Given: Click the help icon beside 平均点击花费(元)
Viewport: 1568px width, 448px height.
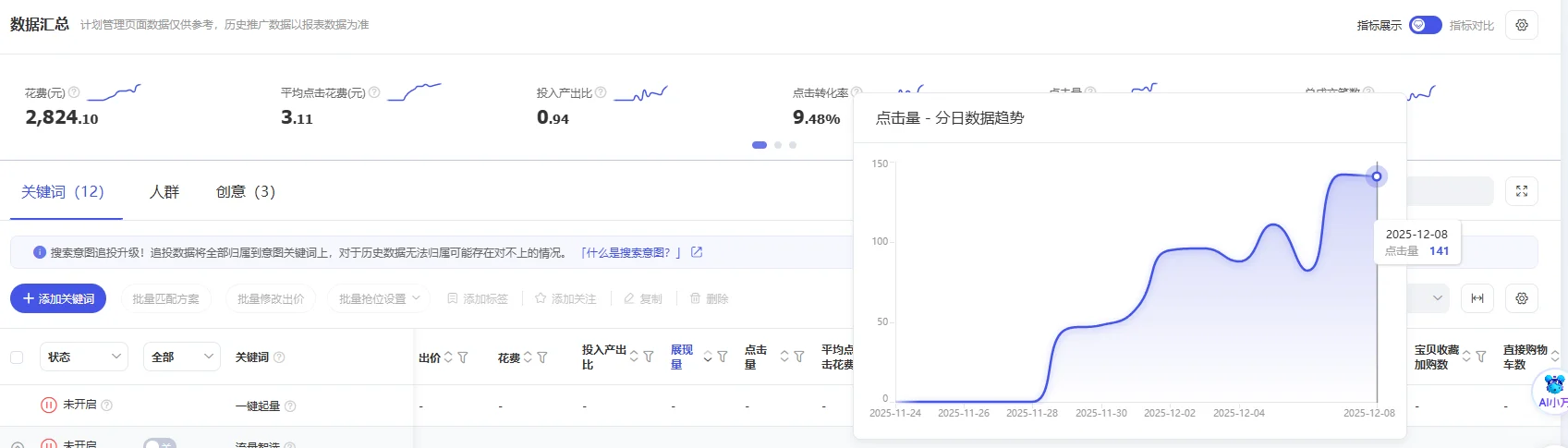Looking at the screenshot, I should [x=374, y=92].
